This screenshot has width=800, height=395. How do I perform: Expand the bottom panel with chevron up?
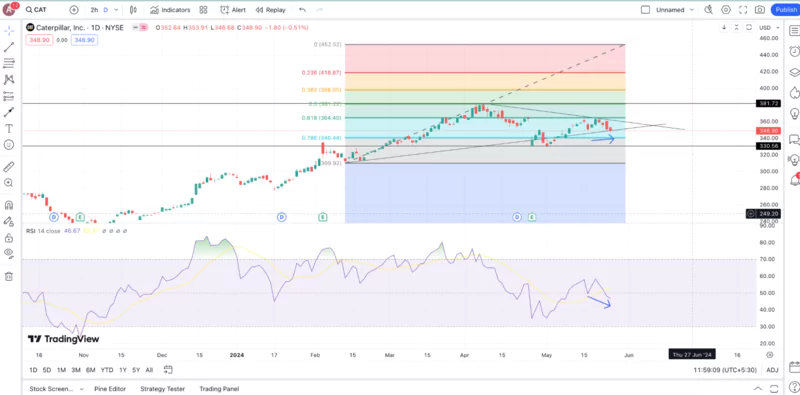pos(758,389)
